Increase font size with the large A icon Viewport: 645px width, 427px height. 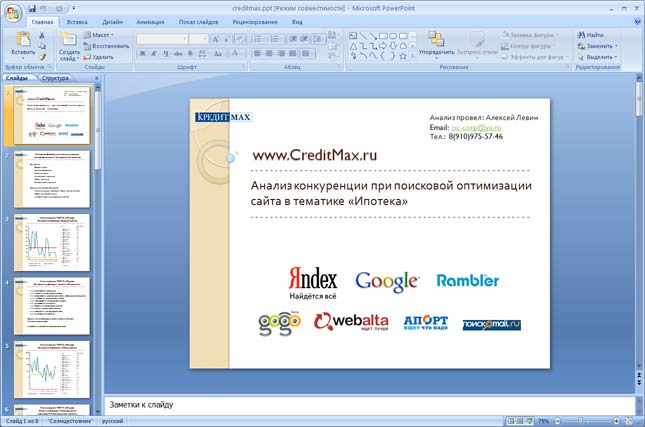click(x=215, y=39)
